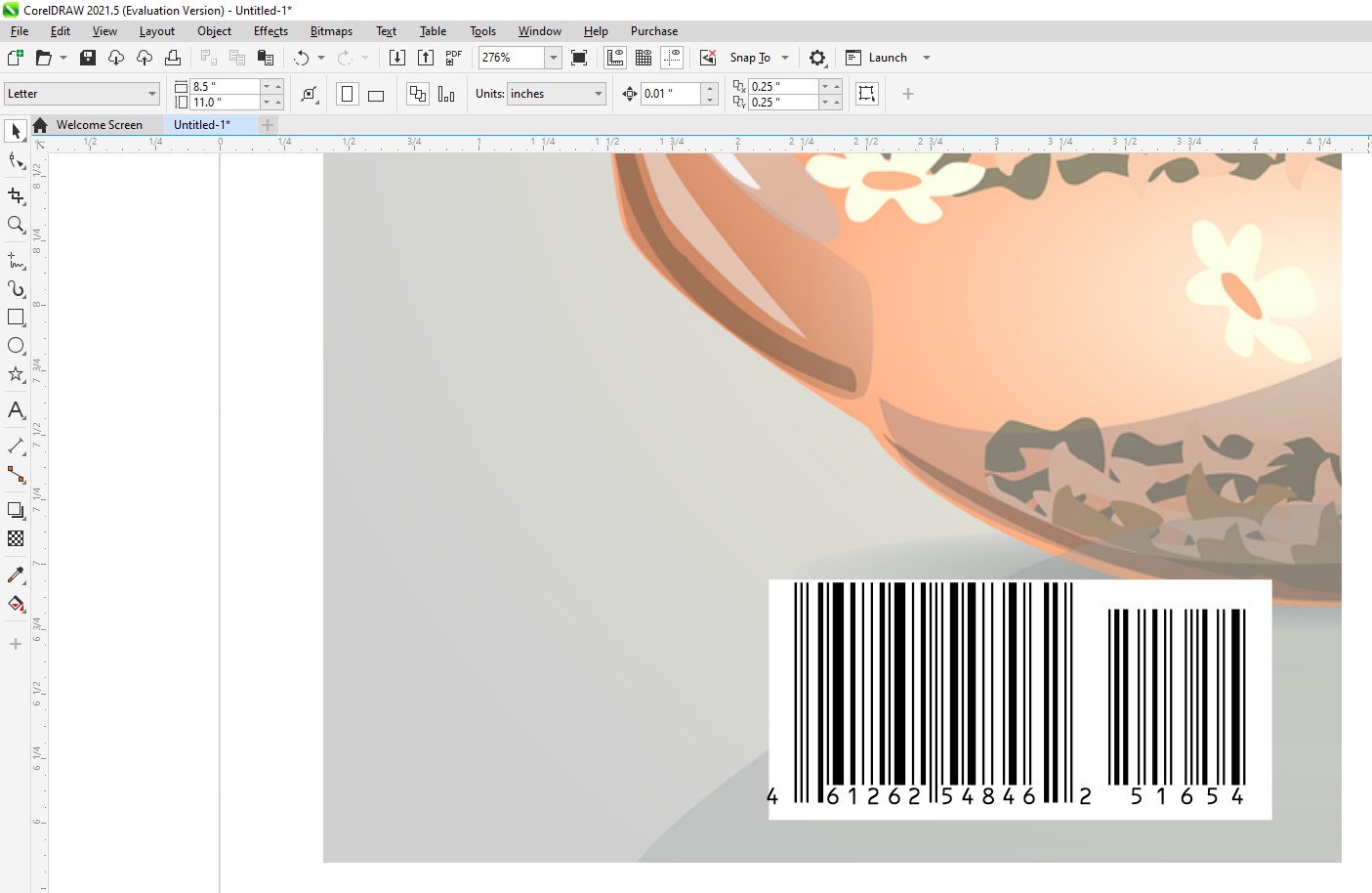Select the Star polygon tool

coord(16,374)
